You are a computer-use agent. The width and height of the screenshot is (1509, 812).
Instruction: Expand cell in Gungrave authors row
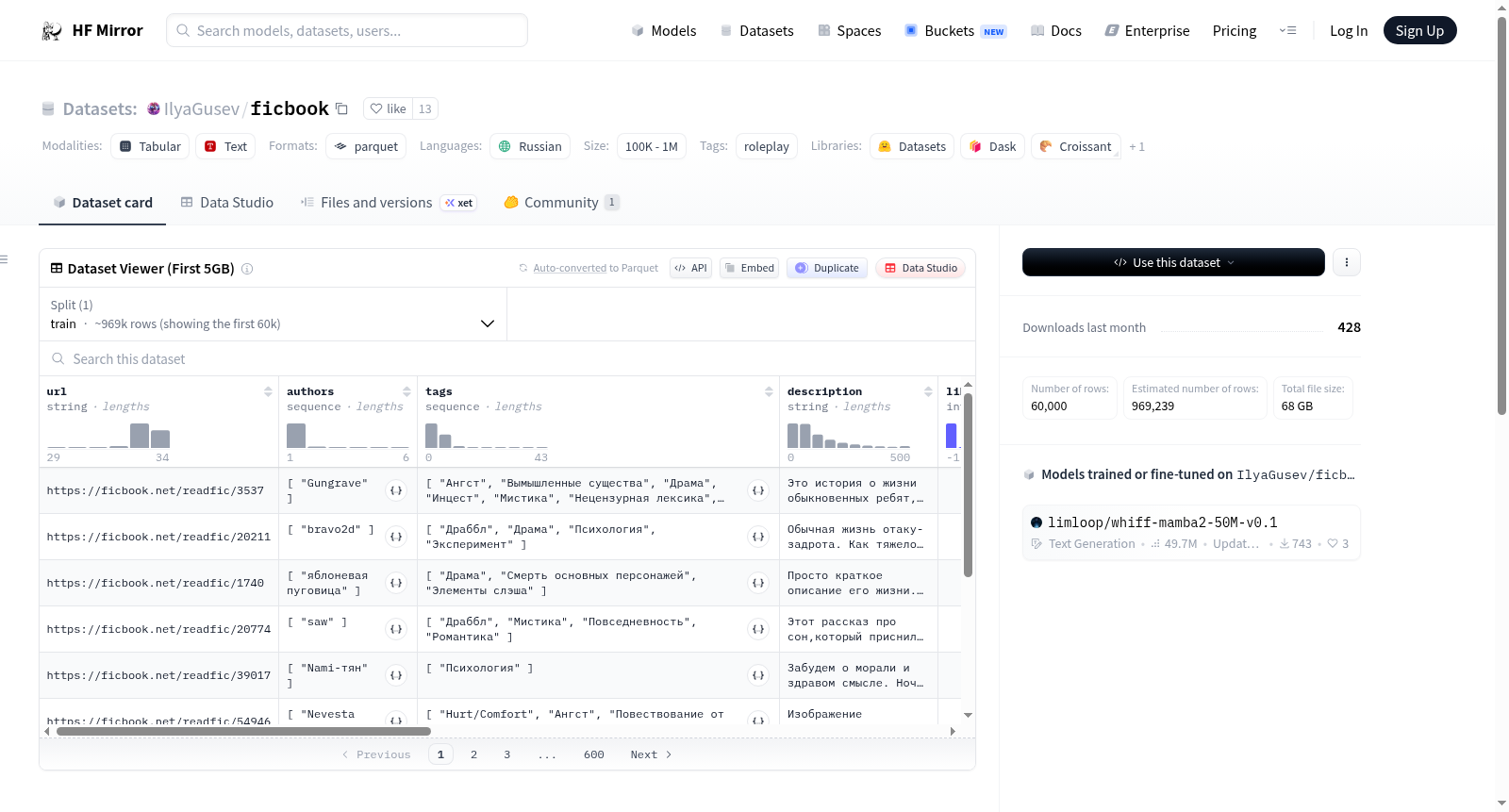pos(396,490)
